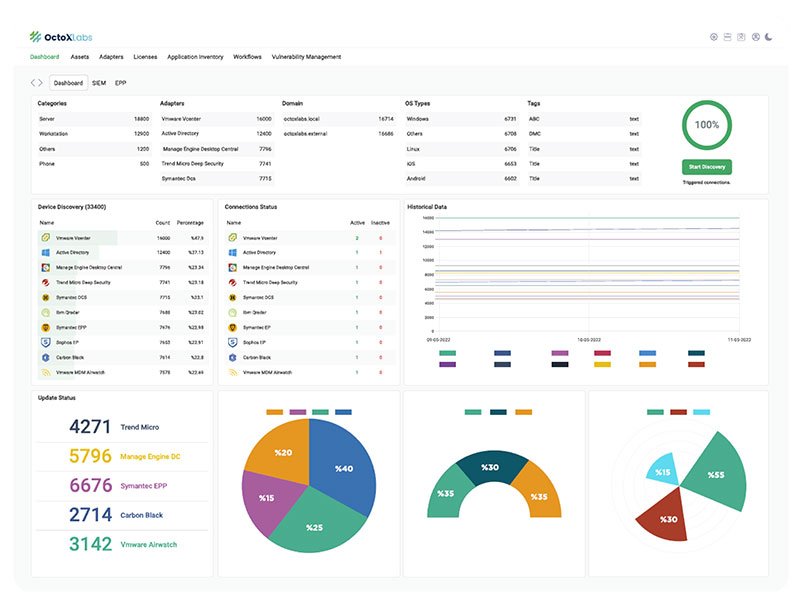Viewport: 800px width, 592px height.
Task: Click Trend Micro icon in Connections Status
Action: [233, 282]
